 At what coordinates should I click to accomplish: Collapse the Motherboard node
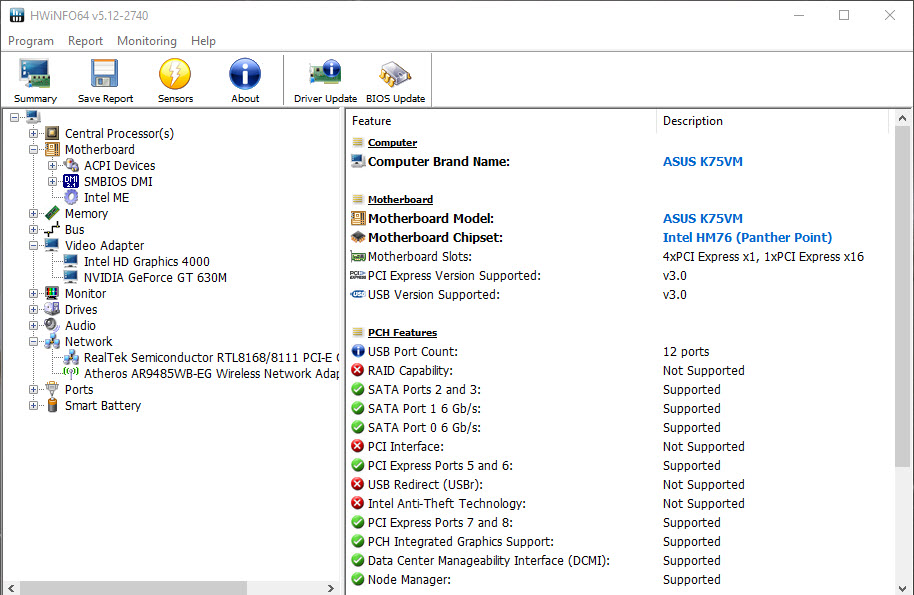coord(34,150)
